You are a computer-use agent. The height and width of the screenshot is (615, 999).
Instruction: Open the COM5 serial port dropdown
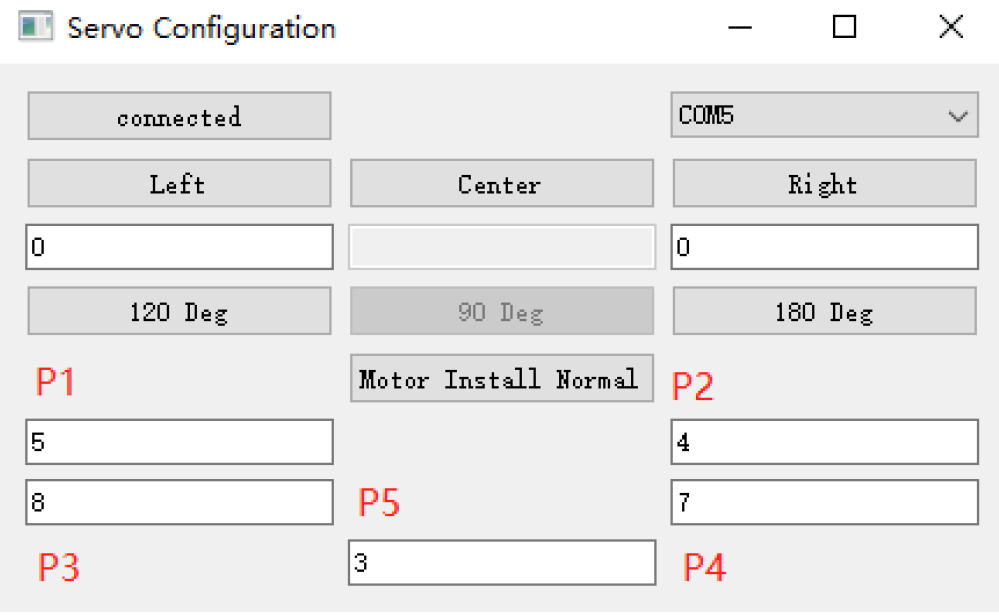coord(823,116)
